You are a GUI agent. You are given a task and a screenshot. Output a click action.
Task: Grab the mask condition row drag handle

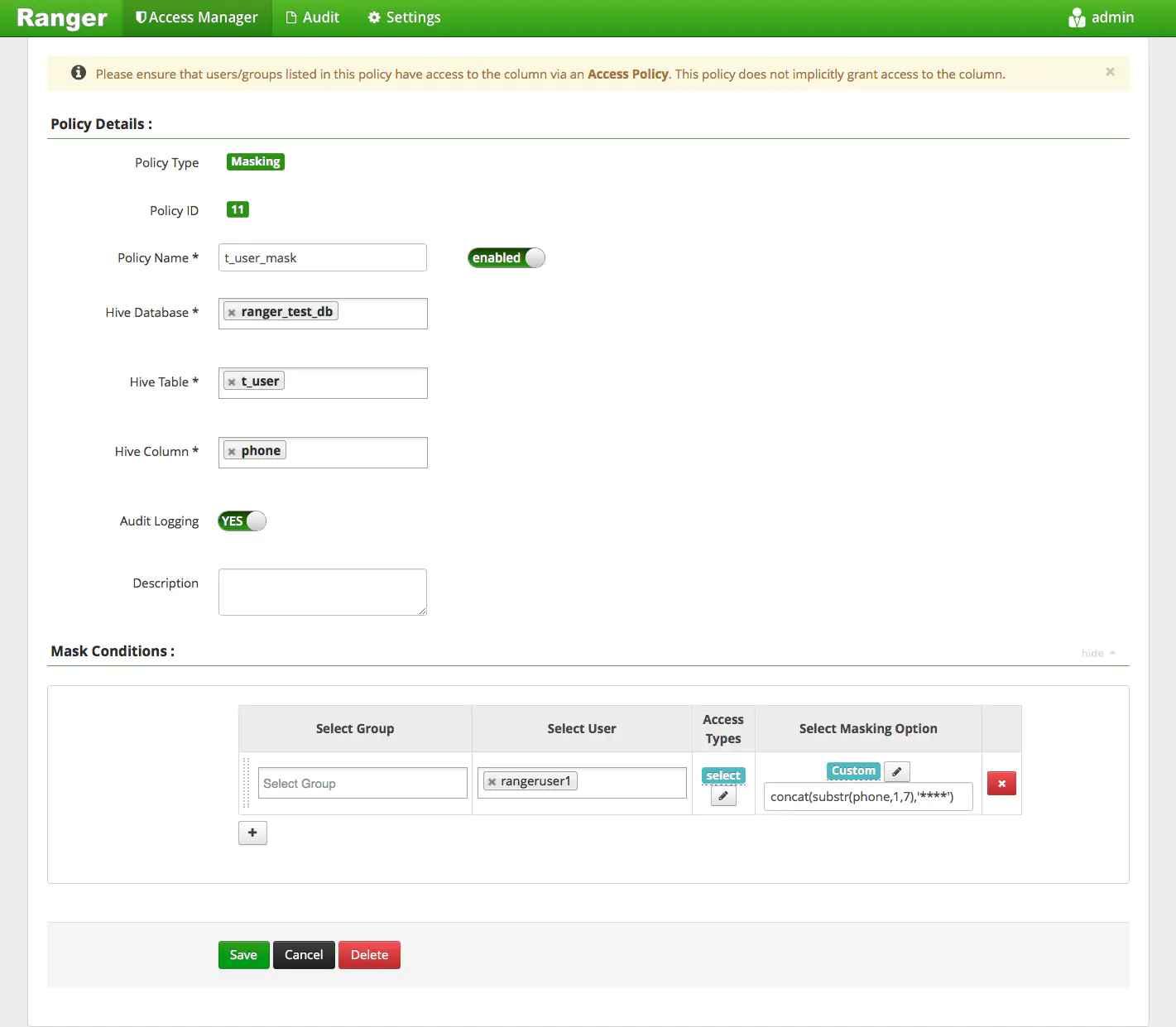(x=246, y=783)
